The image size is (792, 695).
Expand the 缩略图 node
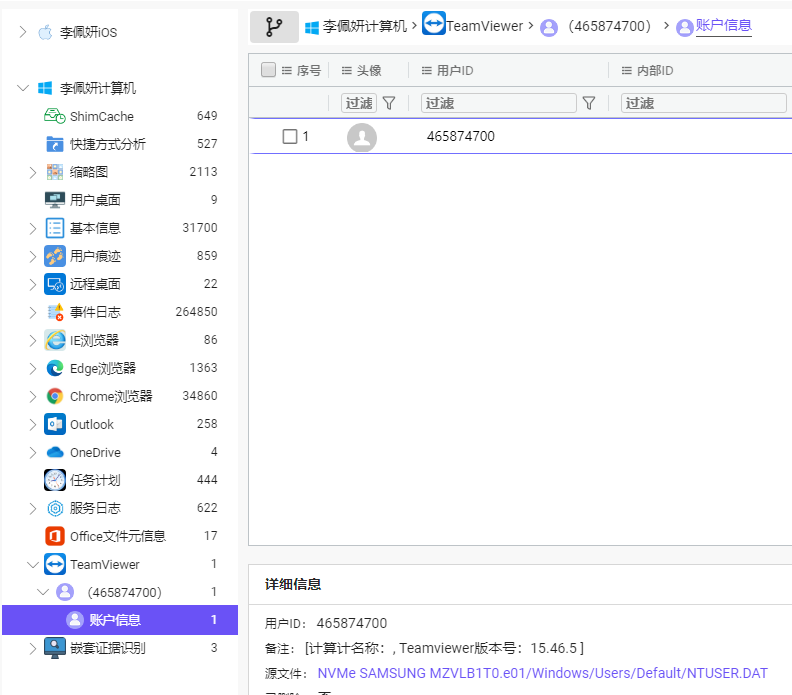click(33, 172)
